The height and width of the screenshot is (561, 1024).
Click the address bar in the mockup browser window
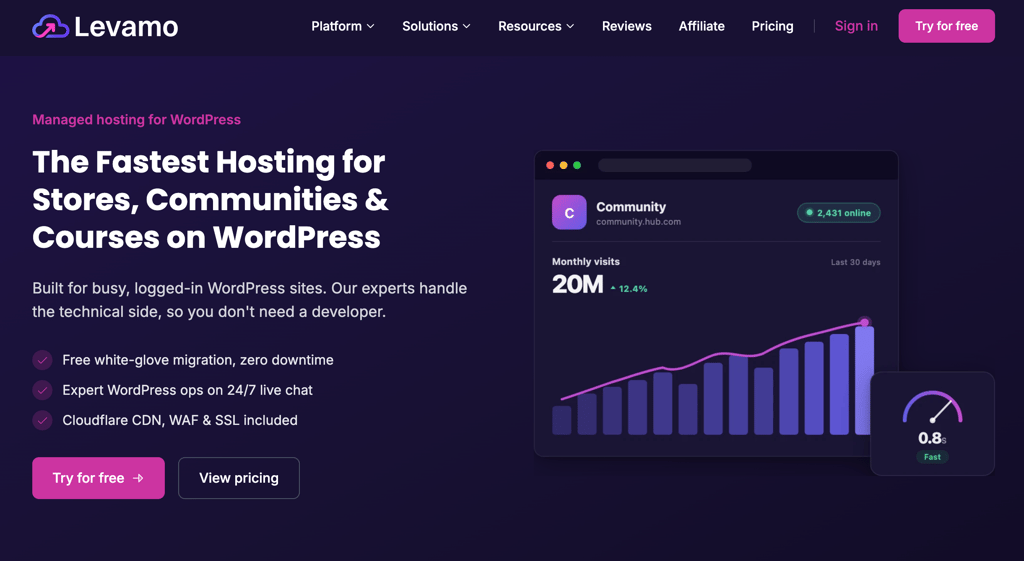point(675,165)
